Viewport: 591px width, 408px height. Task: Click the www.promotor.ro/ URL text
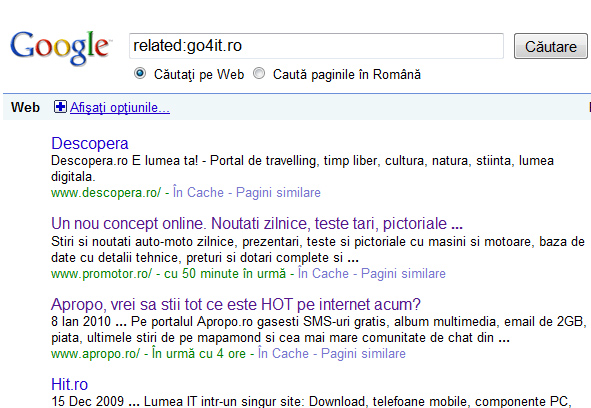point(101,274)
